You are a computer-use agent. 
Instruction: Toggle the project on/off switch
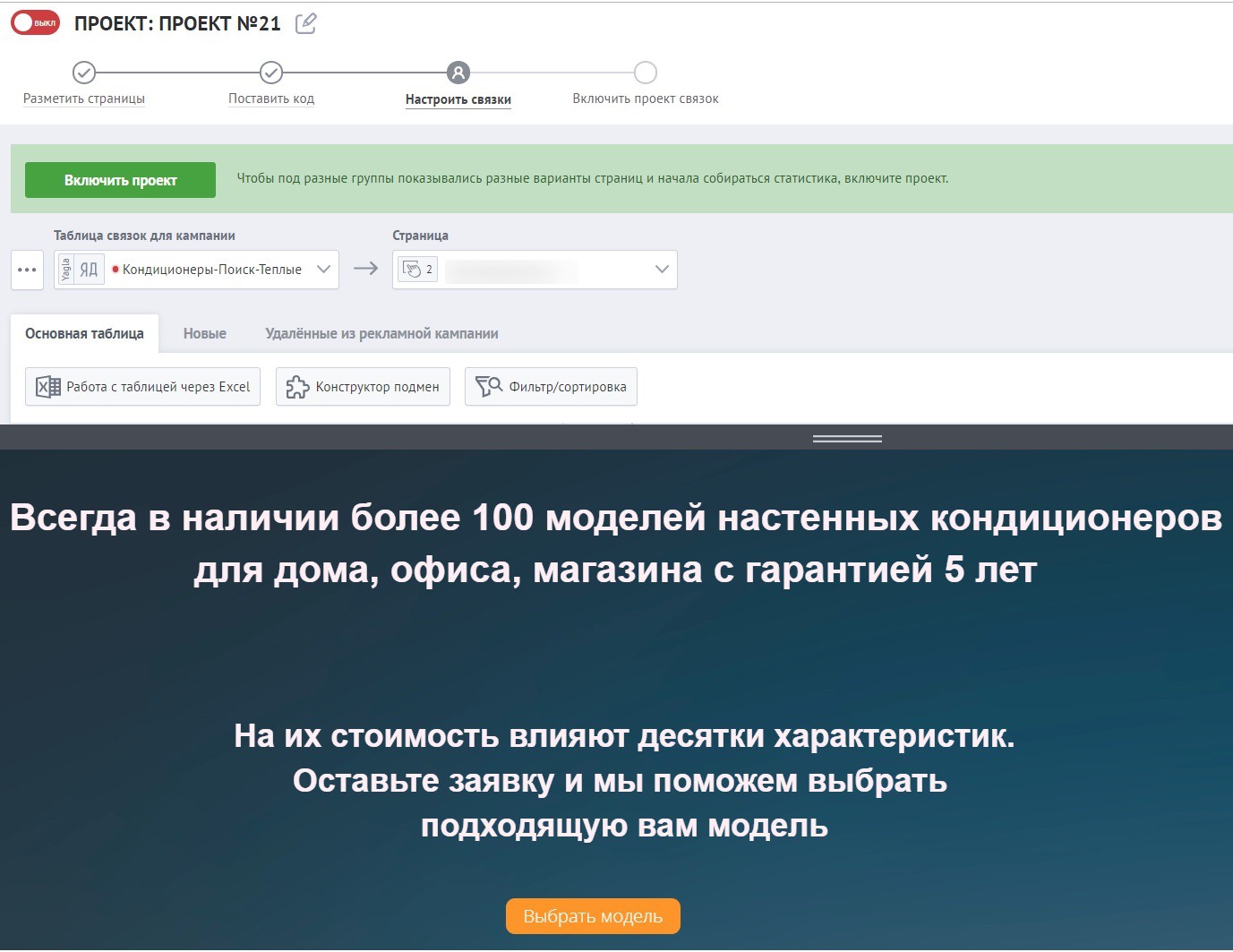[x=36, y=23]
